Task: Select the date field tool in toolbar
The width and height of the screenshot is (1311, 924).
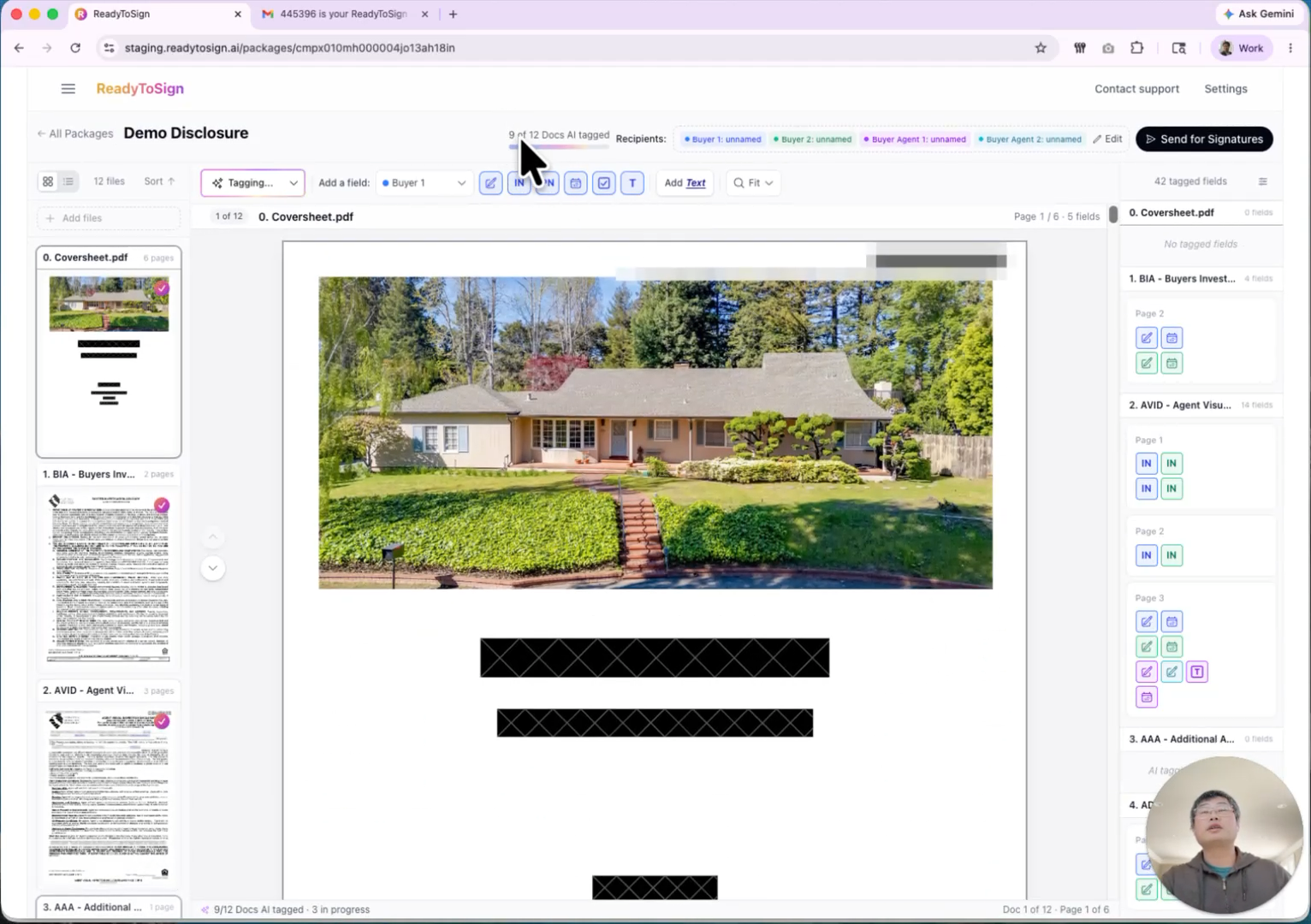Action: point(576,183)
